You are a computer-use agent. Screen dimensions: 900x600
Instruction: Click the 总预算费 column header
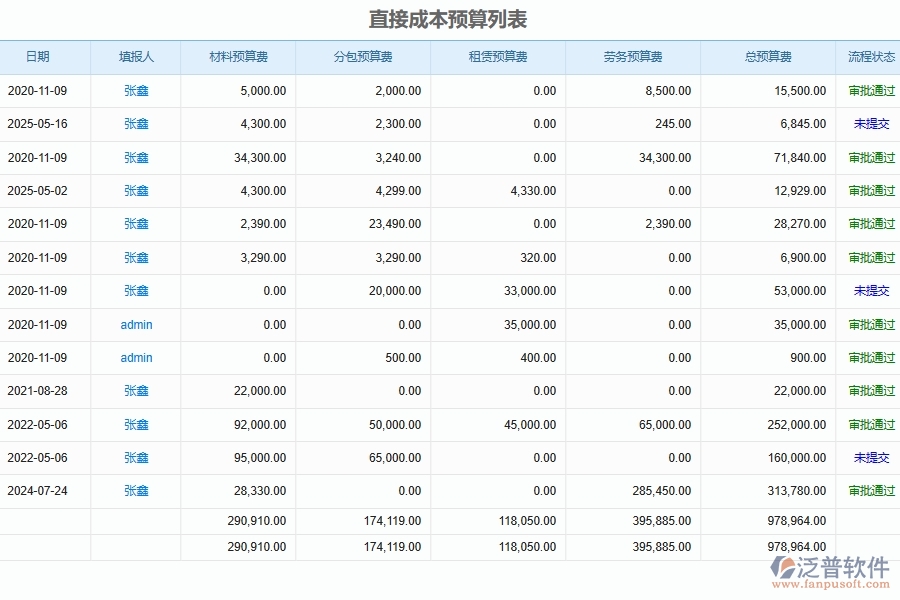(766, 57)
